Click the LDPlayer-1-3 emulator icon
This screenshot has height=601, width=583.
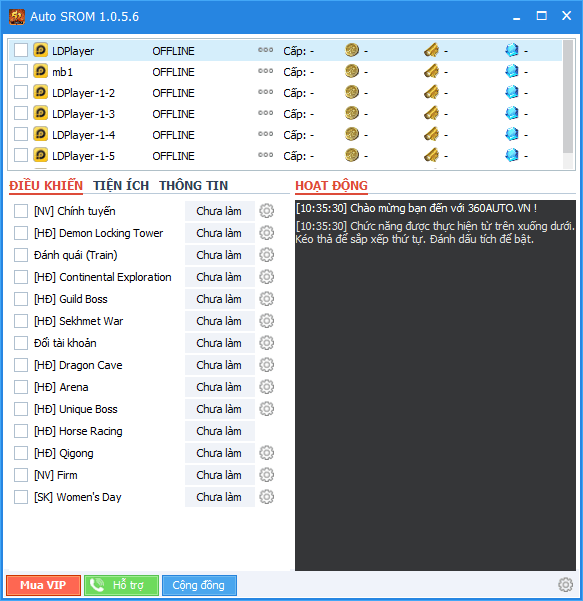[41, 113]
